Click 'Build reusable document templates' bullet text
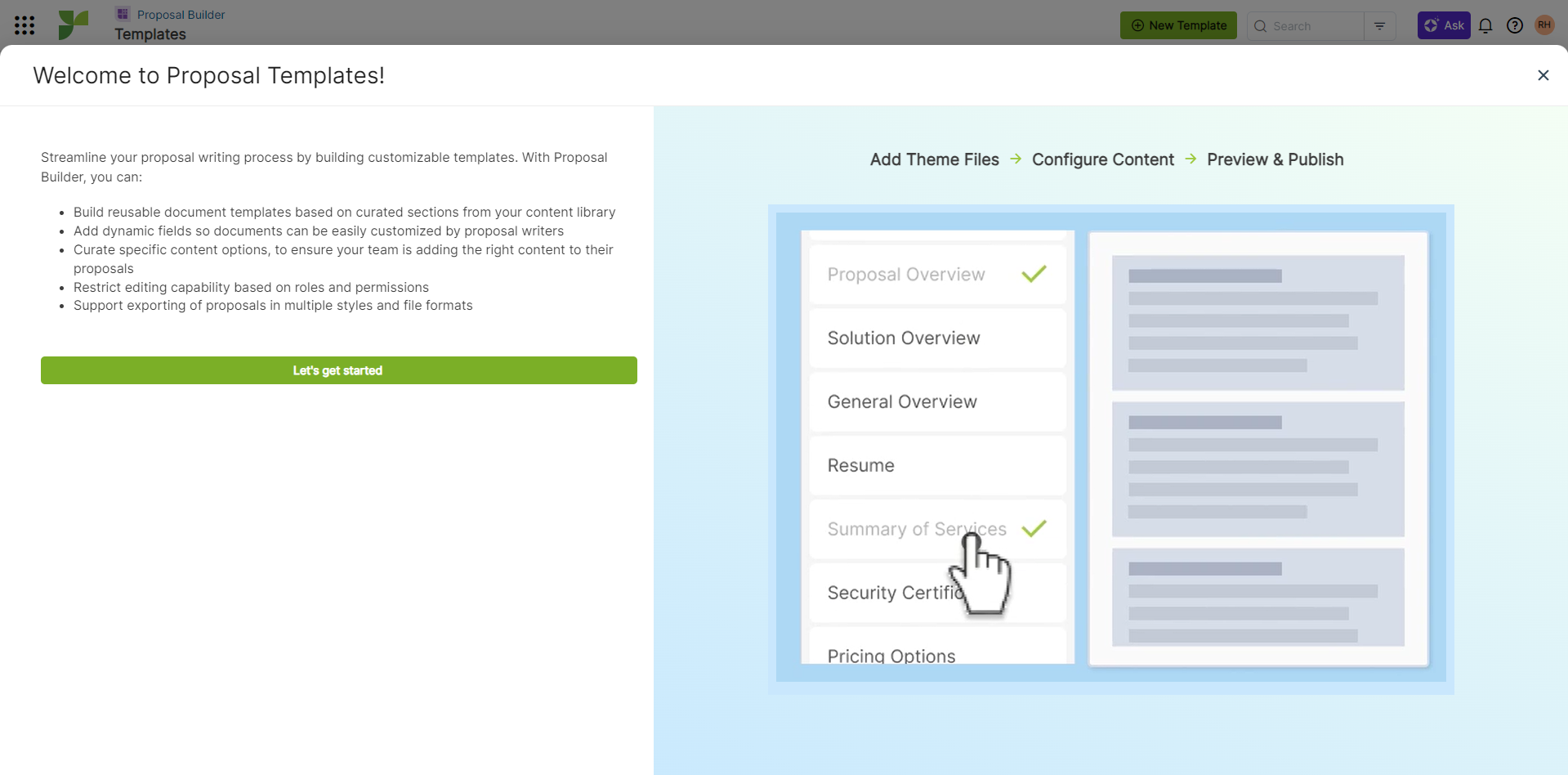This screenshot has width=1568, height=775. pyautogui.click(x=344, y=212)
